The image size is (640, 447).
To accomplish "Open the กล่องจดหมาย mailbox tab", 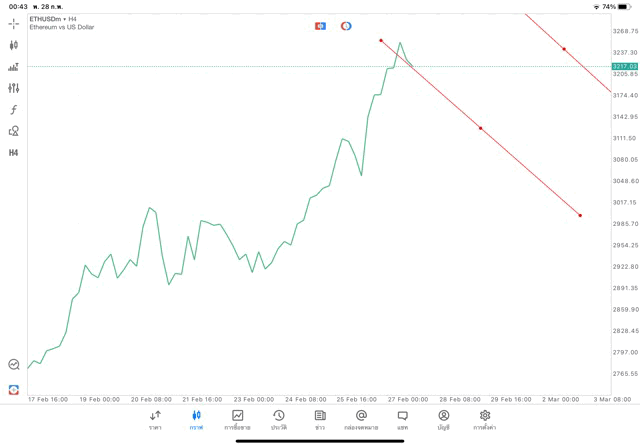I will click(x=361, y=420).
